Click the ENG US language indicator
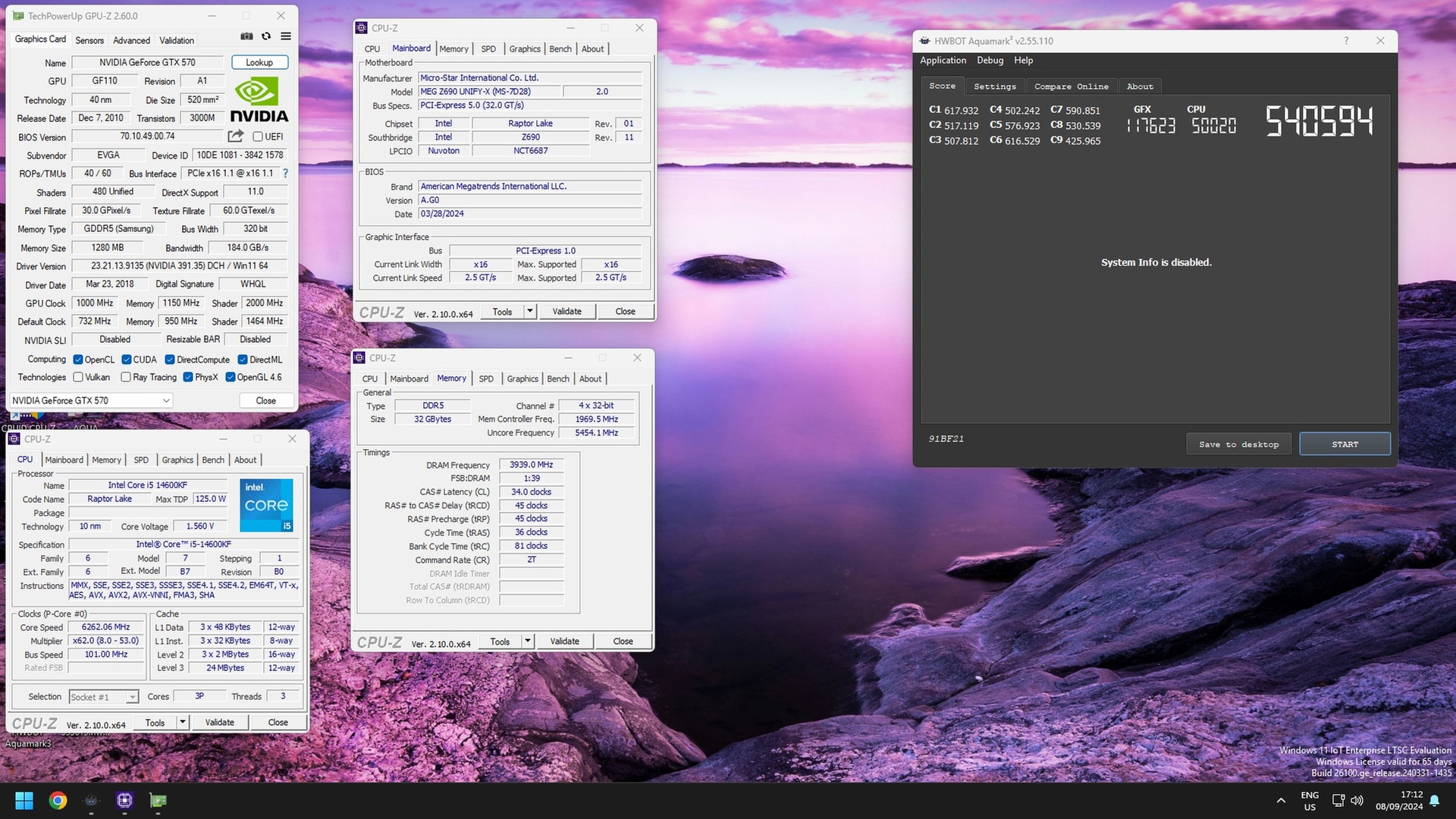The height and width of the screenshot is (819, 1456). 1310,801
